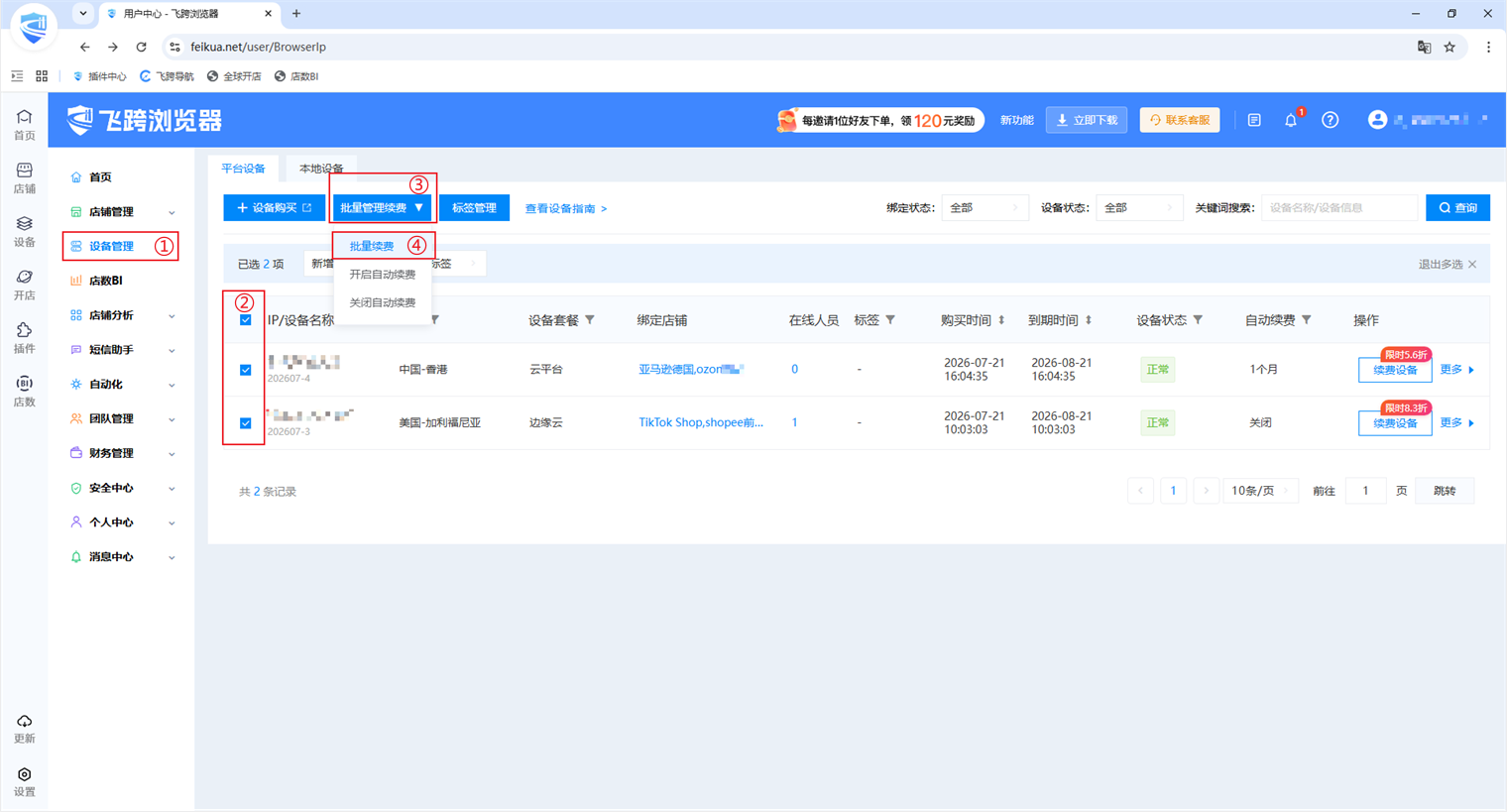Viewport: 1507px width, 812px height.
Task: Open the document list icon in header
Action: (1254, 120)
